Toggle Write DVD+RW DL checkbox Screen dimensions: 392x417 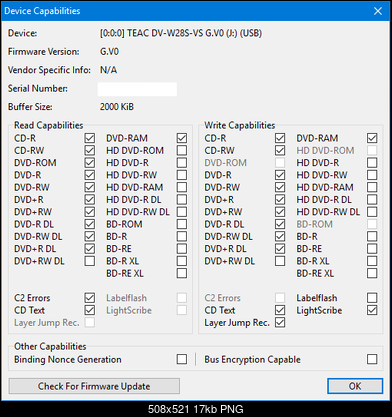tap(280, 261)
